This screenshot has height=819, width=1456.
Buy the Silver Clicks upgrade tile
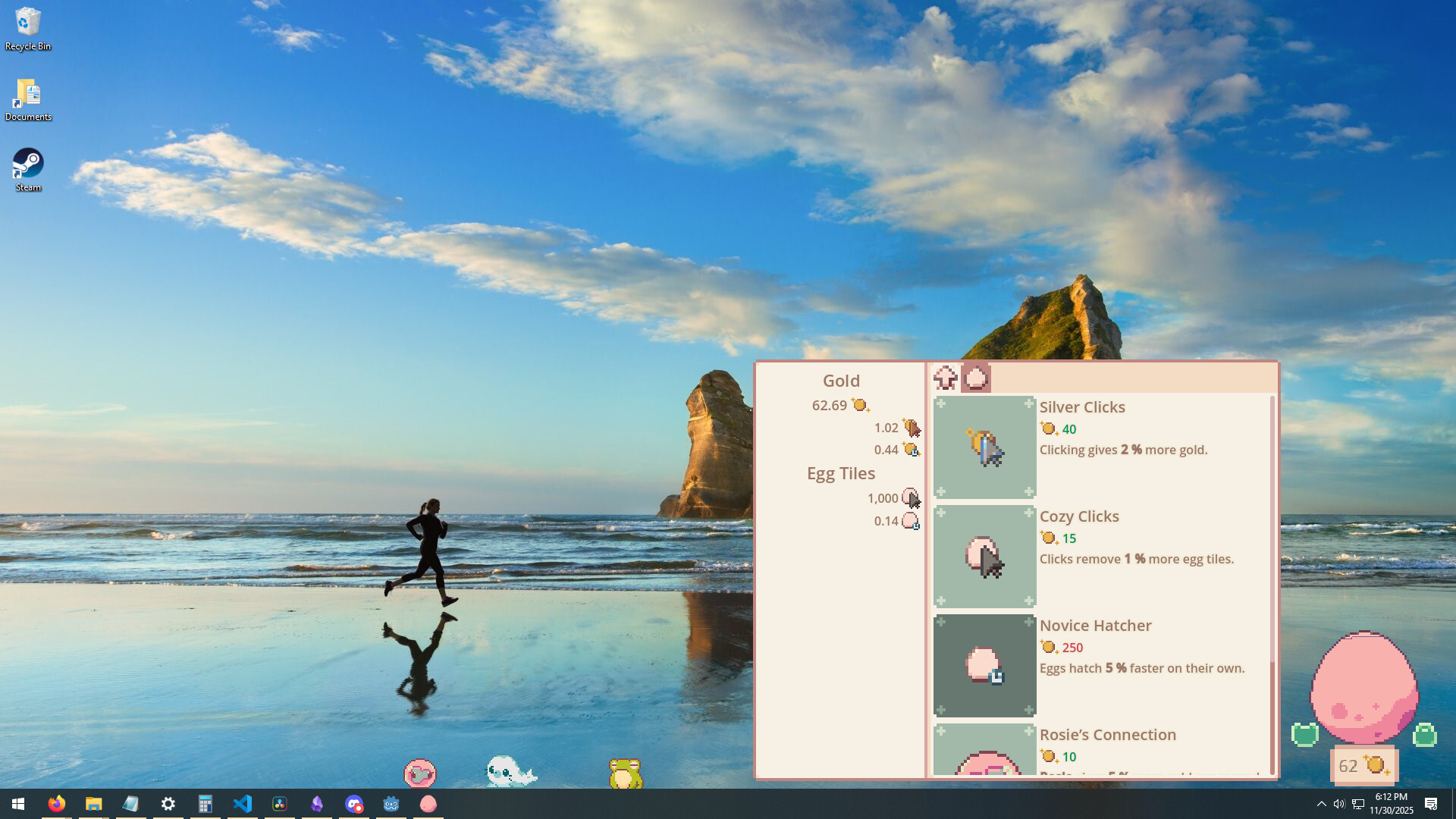(x=984, y=447)
